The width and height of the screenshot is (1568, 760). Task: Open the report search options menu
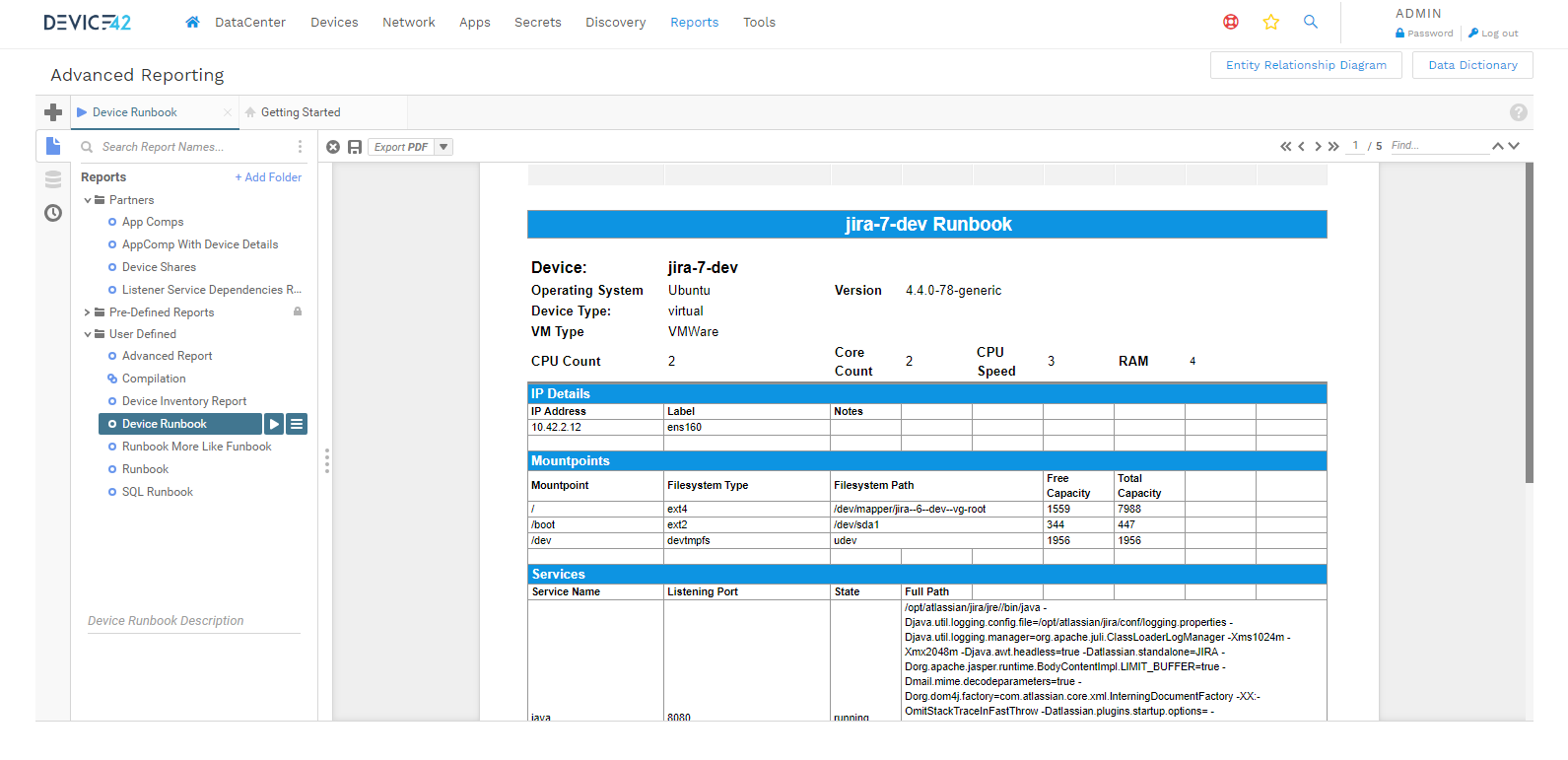[301, 147]
